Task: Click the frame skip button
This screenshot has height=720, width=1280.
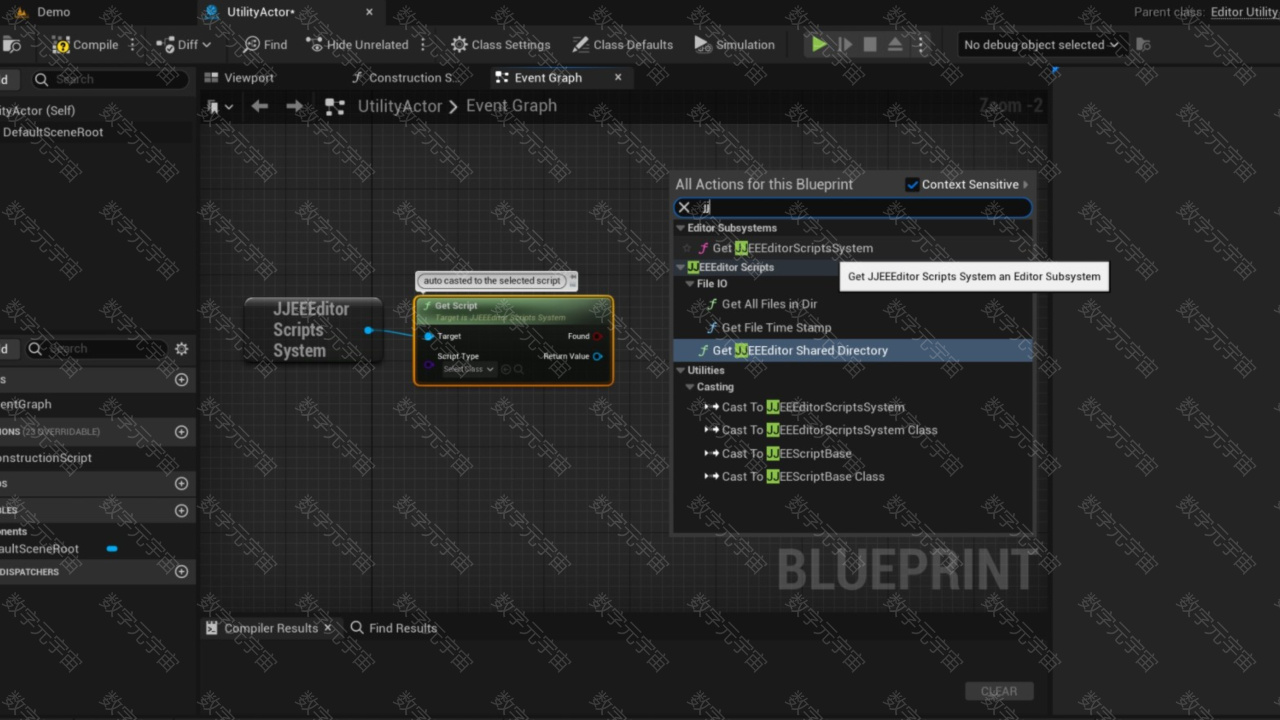Action: click(x=845, y=44)
